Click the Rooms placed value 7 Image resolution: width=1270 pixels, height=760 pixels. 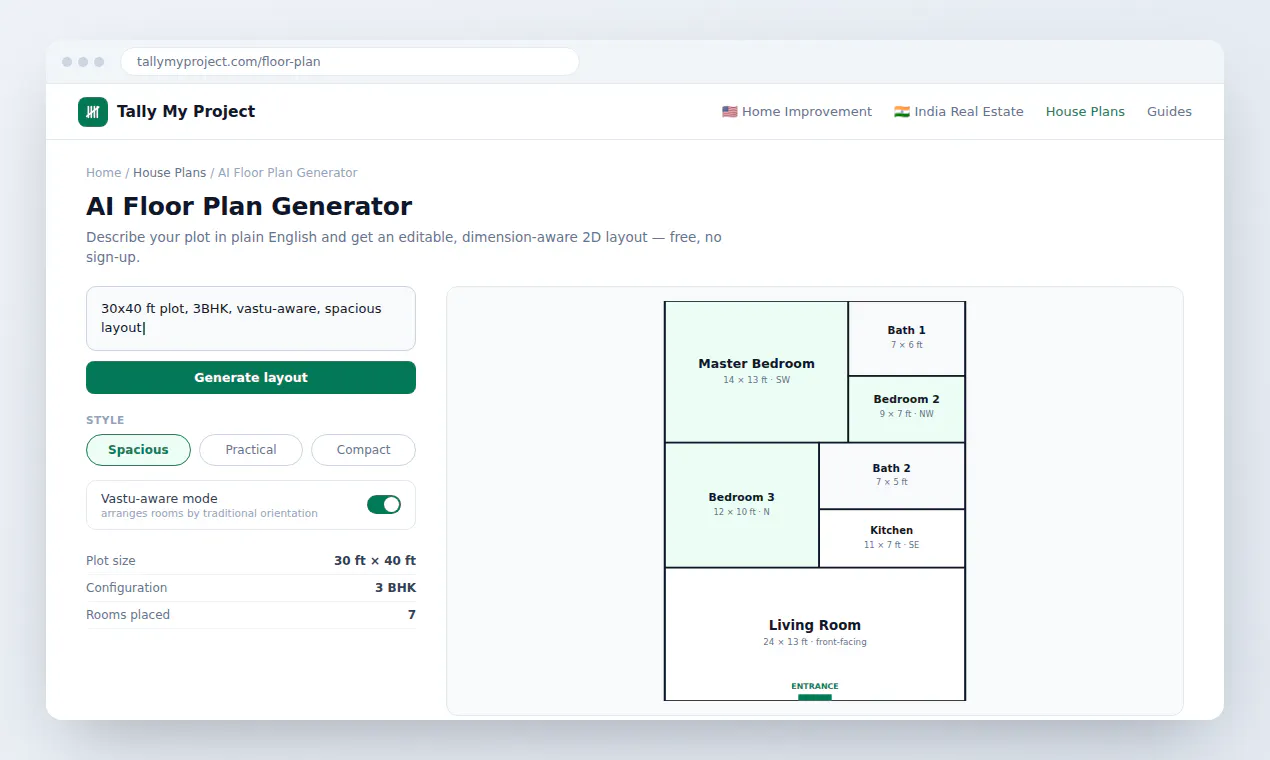pos(411,615)
